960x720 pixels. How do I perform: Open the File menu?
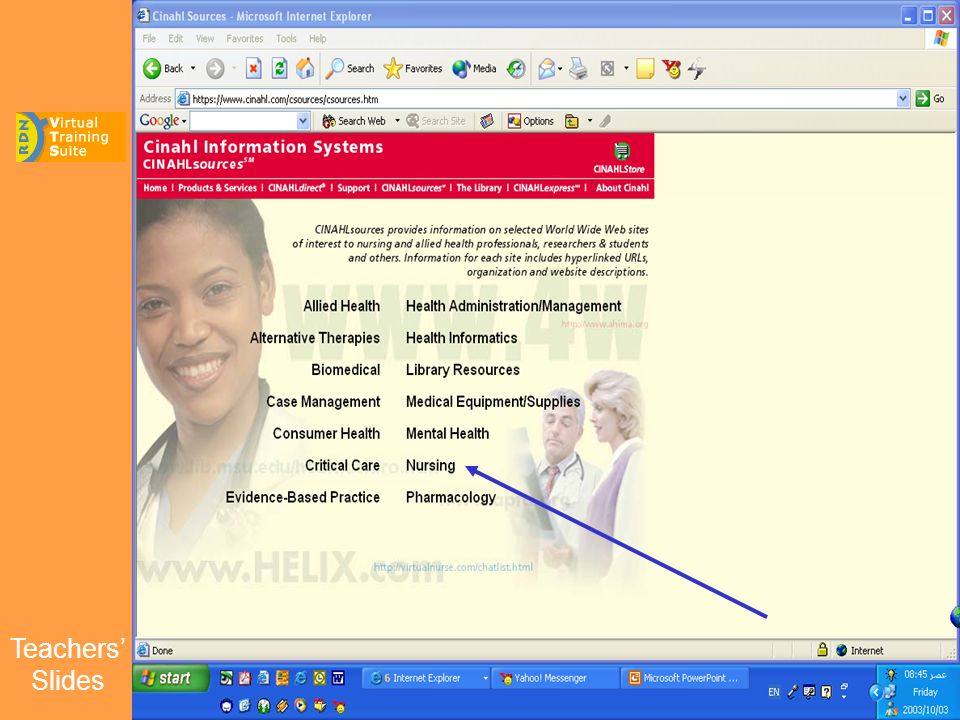(x=149, y=39)
